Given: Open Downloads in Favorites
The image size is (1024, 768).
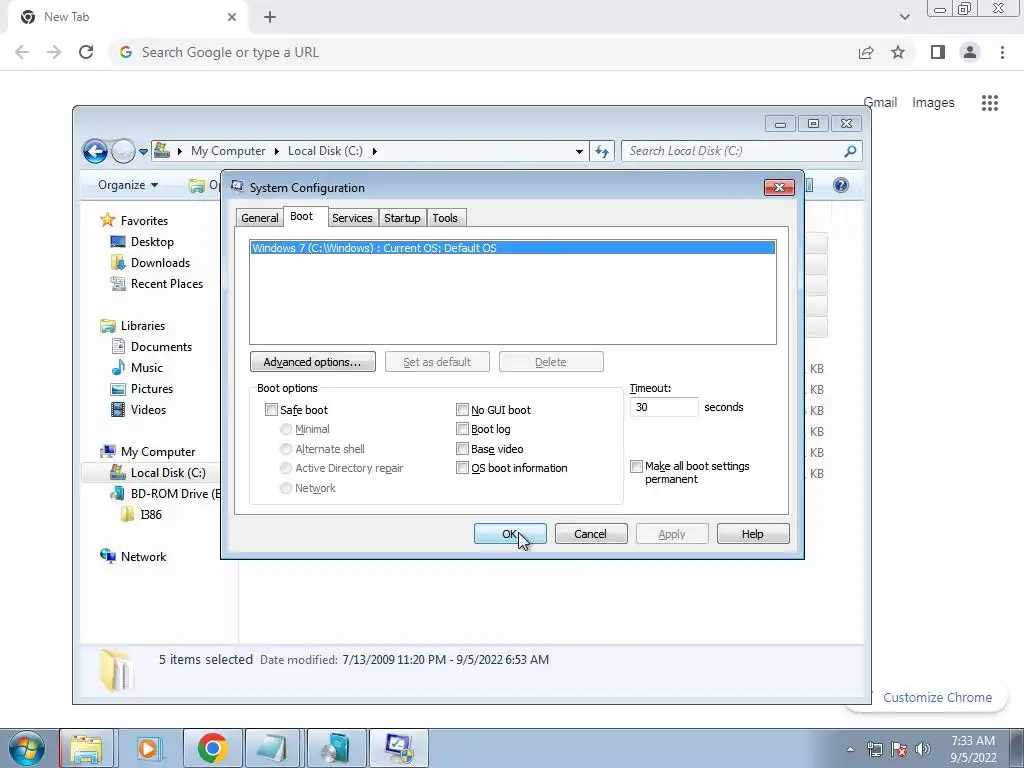Looking at the screenshot, I should [160, 263].
